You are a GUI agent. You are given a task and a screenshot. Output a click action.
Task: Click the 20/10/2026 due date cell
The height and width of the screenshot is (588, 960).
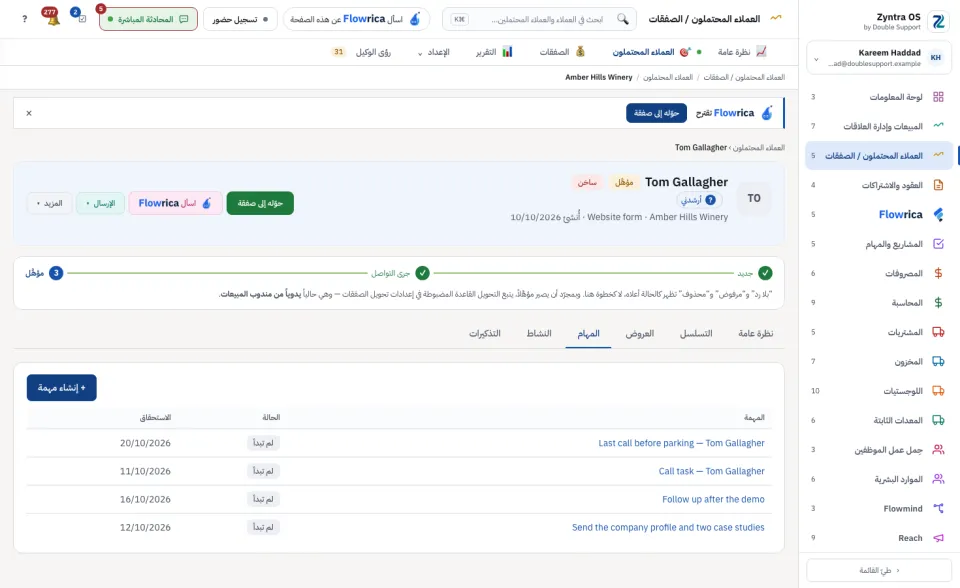point(145,443)
